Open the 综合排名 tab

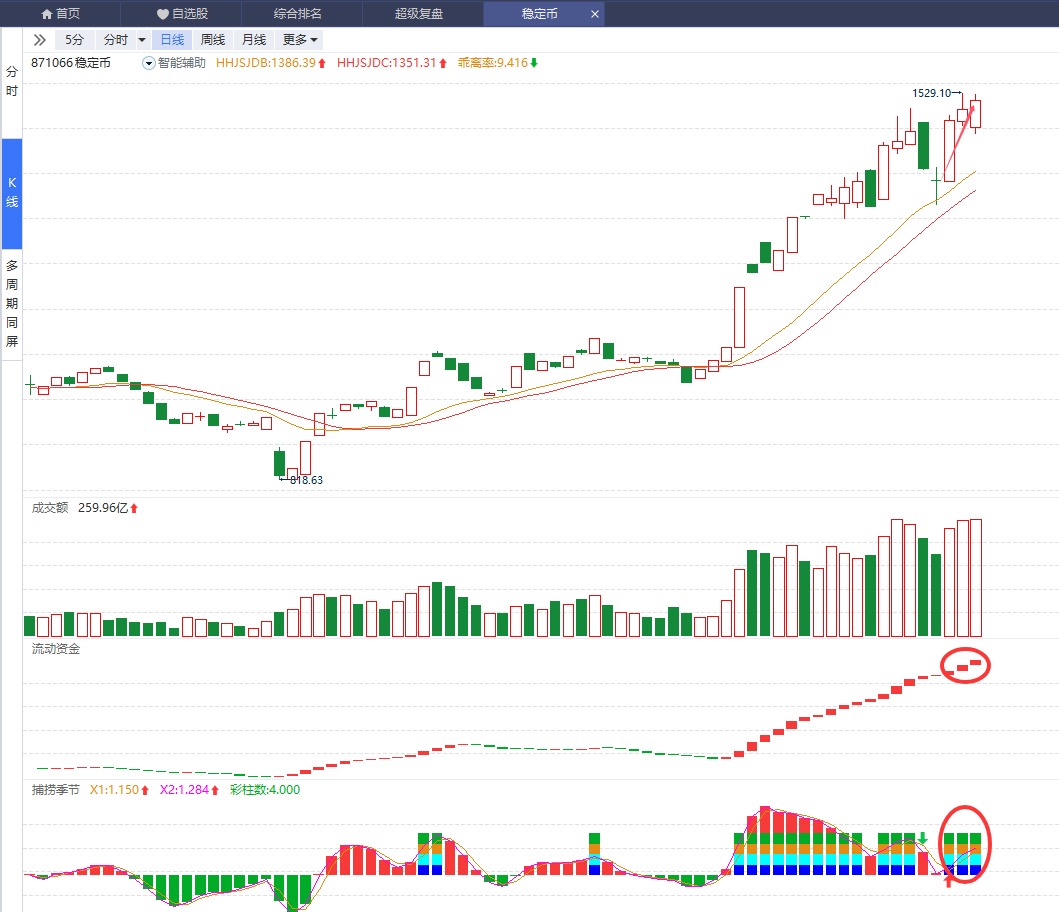click(x=298, y=14)
